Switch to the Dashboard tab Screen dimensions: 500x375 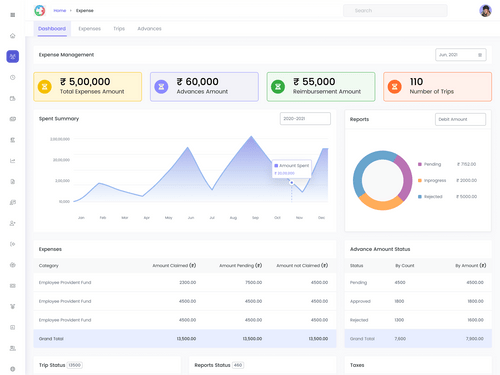coord(52,29)
